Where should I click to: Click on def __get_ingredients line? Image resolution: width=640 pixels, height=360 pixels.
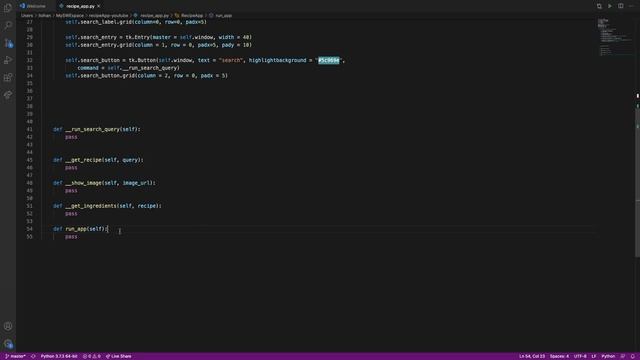click(107, 206)
